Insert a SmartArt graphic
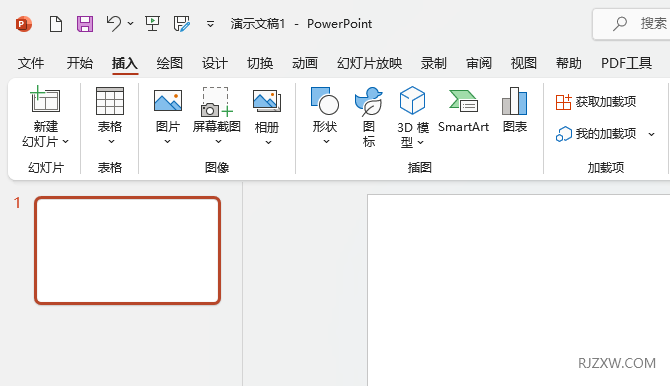The image size is (670, 386). [463, 109]
